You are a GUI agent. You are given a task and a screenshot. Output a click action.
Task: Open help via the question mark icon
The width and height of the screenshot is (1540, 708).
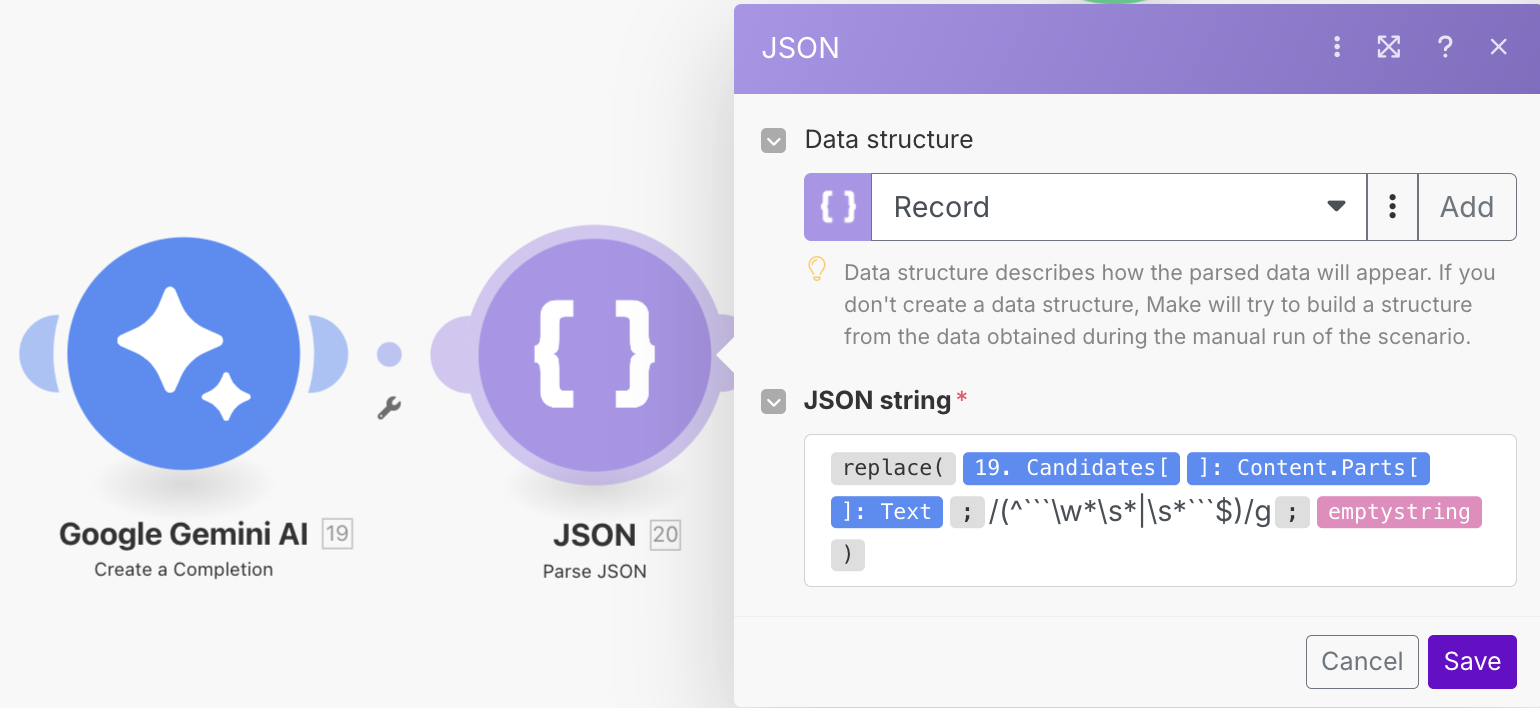tap(1445, 47)
